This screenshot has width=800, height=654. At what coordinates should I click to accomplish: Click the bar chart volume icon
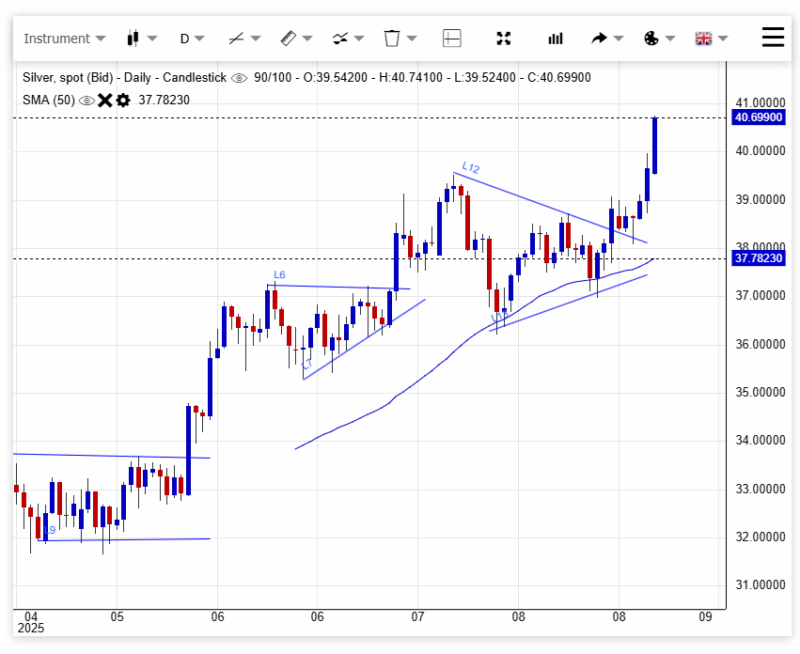555,39
